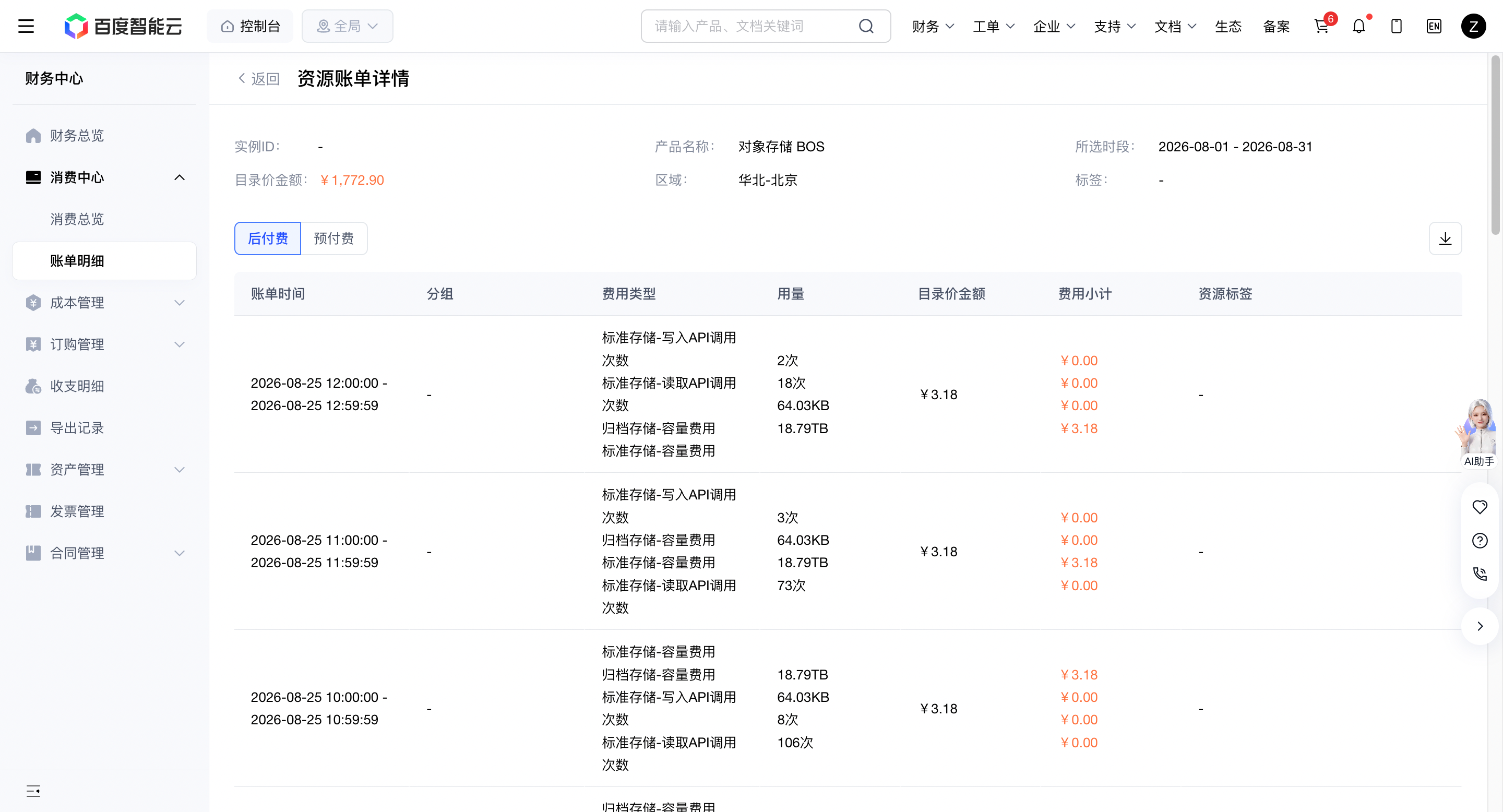Expand the 资产管理 section chevron

pyautogui.click(x=180, y=470)
